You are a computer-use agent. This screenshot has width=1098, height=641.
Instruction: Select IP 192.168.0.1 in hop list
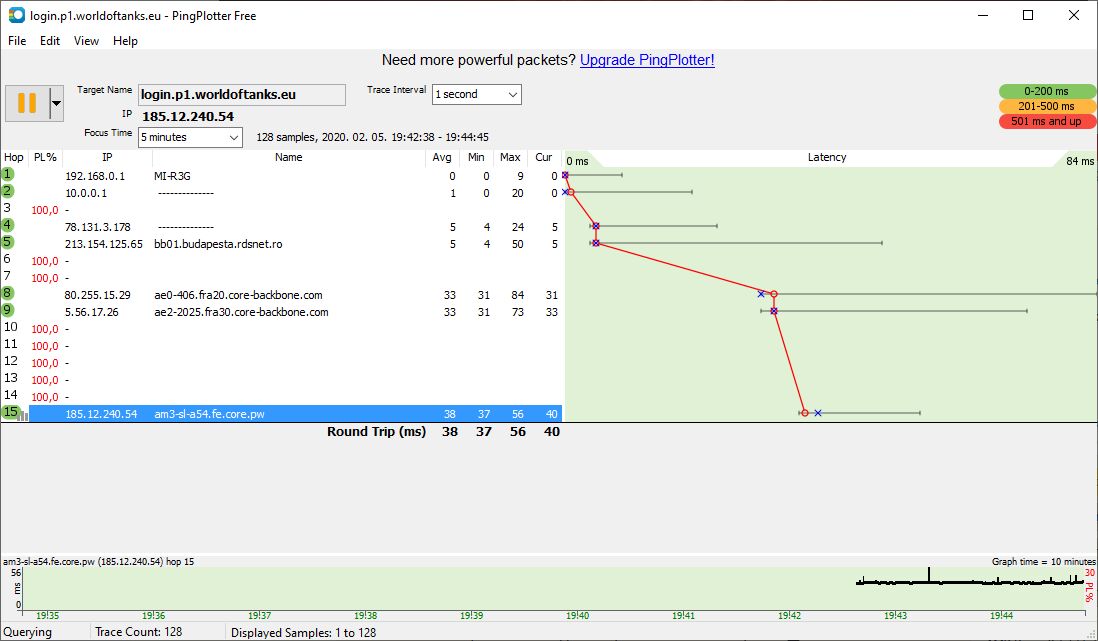click(x=95, y=176)
